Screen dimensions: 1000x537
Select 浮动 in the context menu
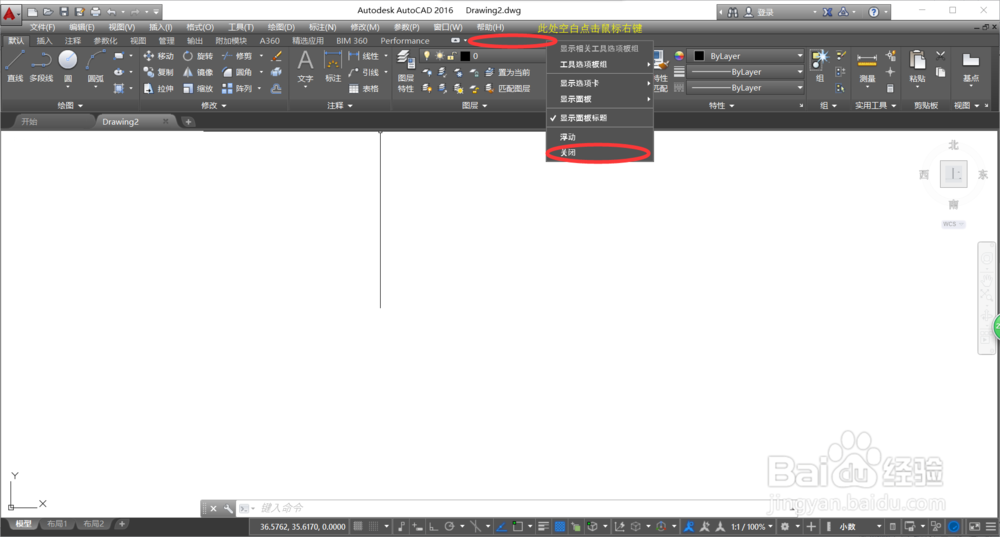coord(599,137)
